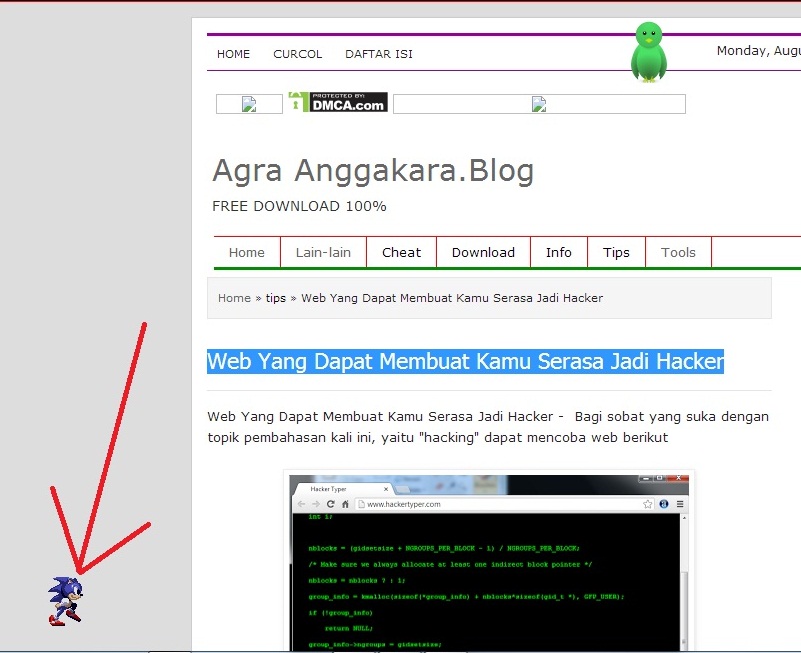Image resolution: width=801 pixels, height=653 pixels.
Task: Open the CURCOL top menu item
Action: [x=298, y=54]
